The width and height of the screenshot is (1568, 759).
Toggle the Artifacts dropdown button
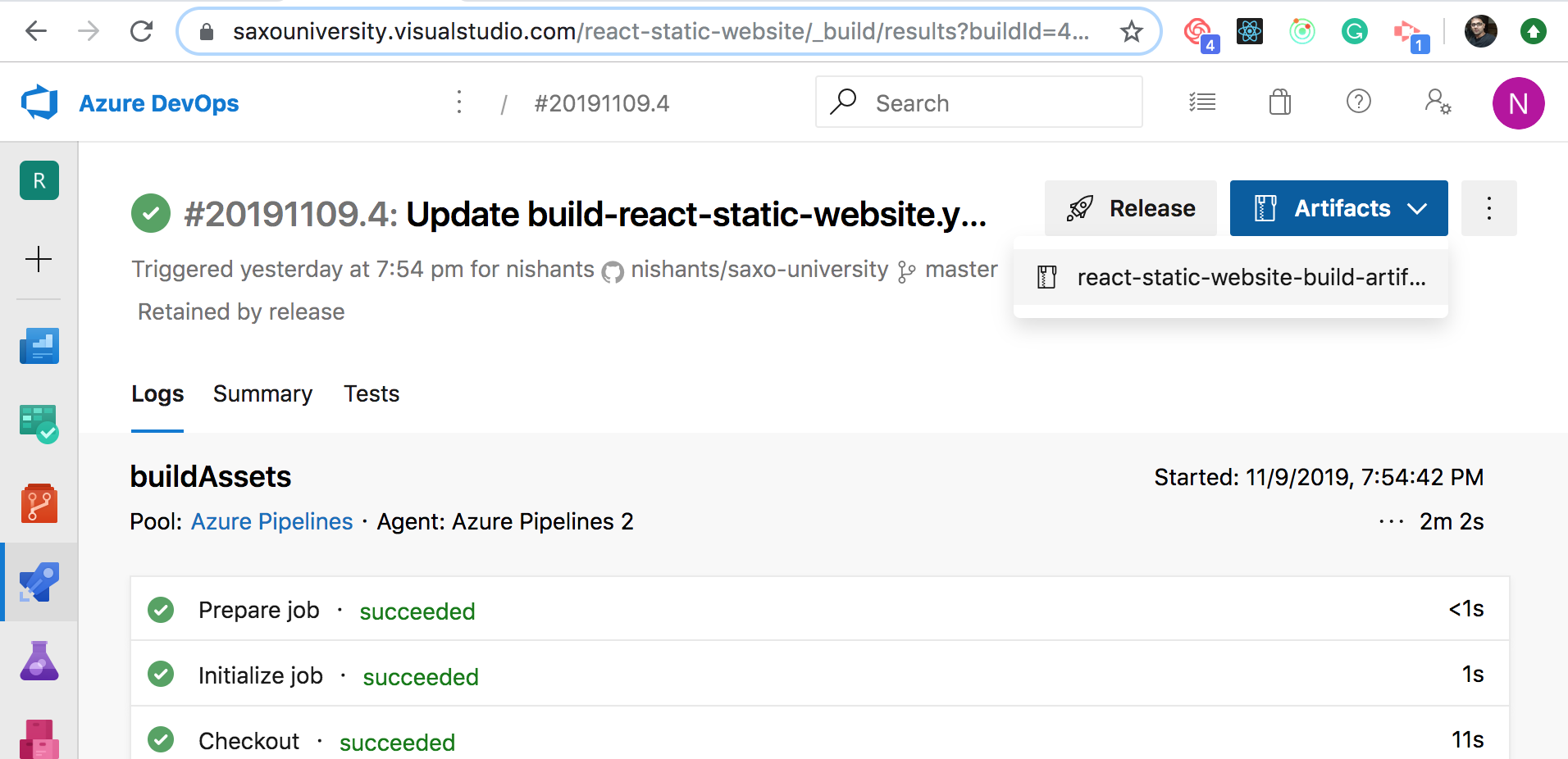1339,208
